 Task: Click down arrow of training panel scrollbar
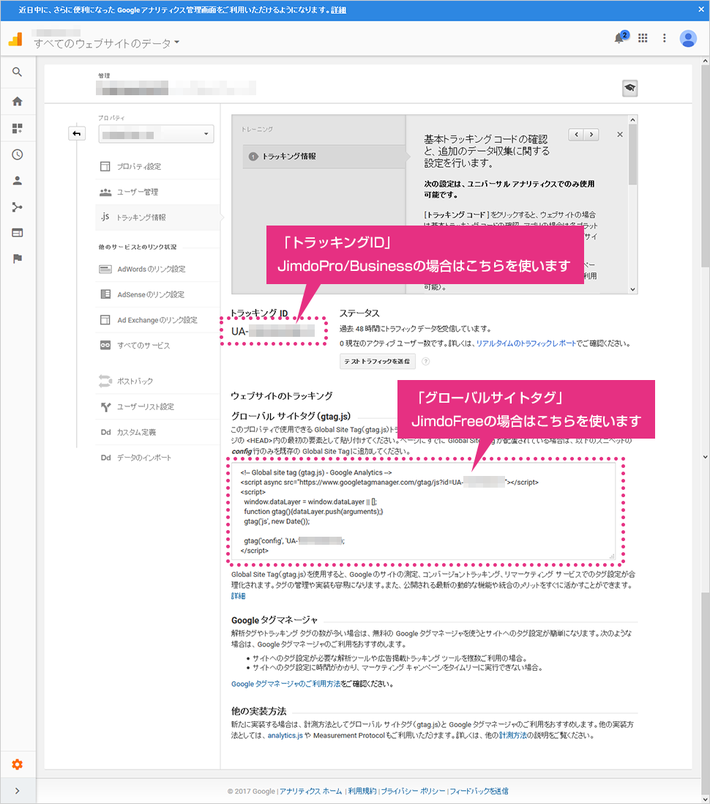coord(633,289)
